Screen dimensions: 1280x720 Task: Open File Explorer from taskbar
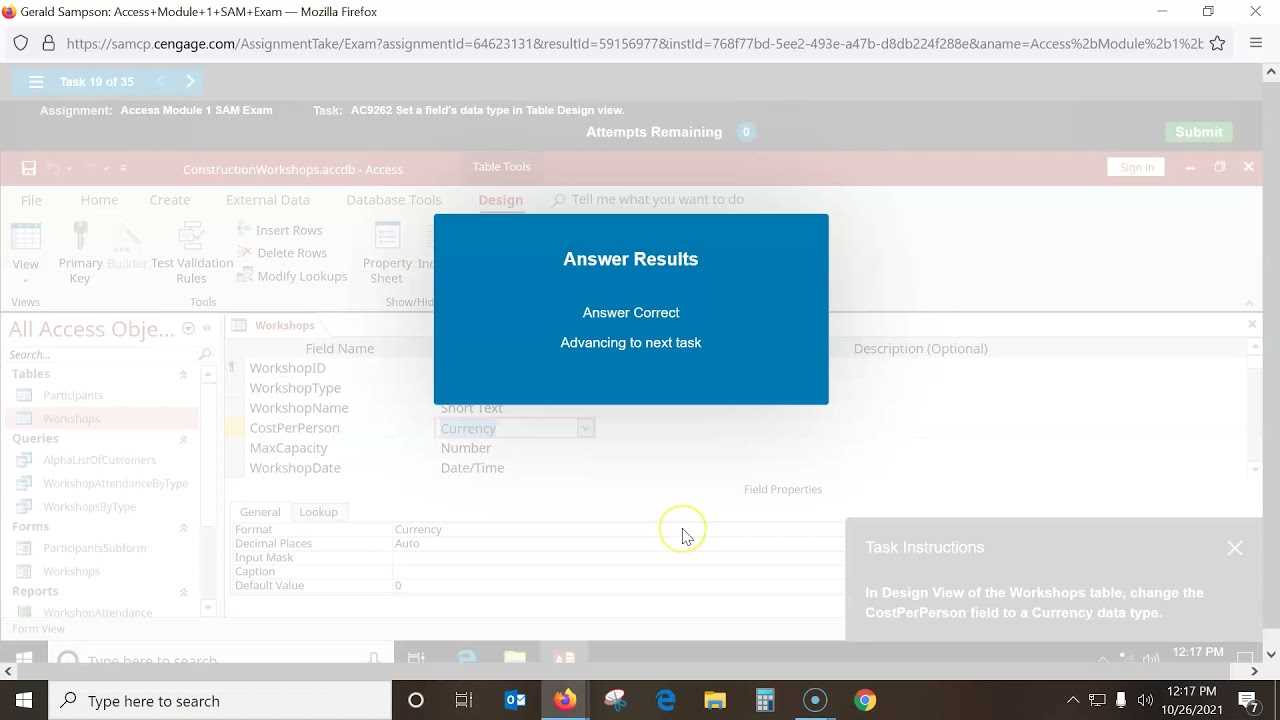(x=715, y=701)
